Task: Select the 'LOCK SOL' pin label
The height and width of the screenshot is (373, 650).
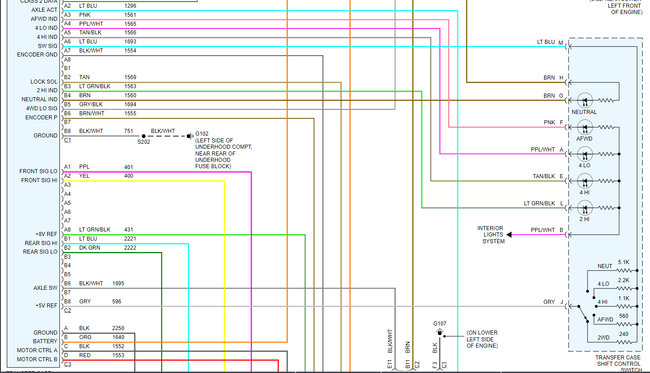Action: click(x=44, y=82)
